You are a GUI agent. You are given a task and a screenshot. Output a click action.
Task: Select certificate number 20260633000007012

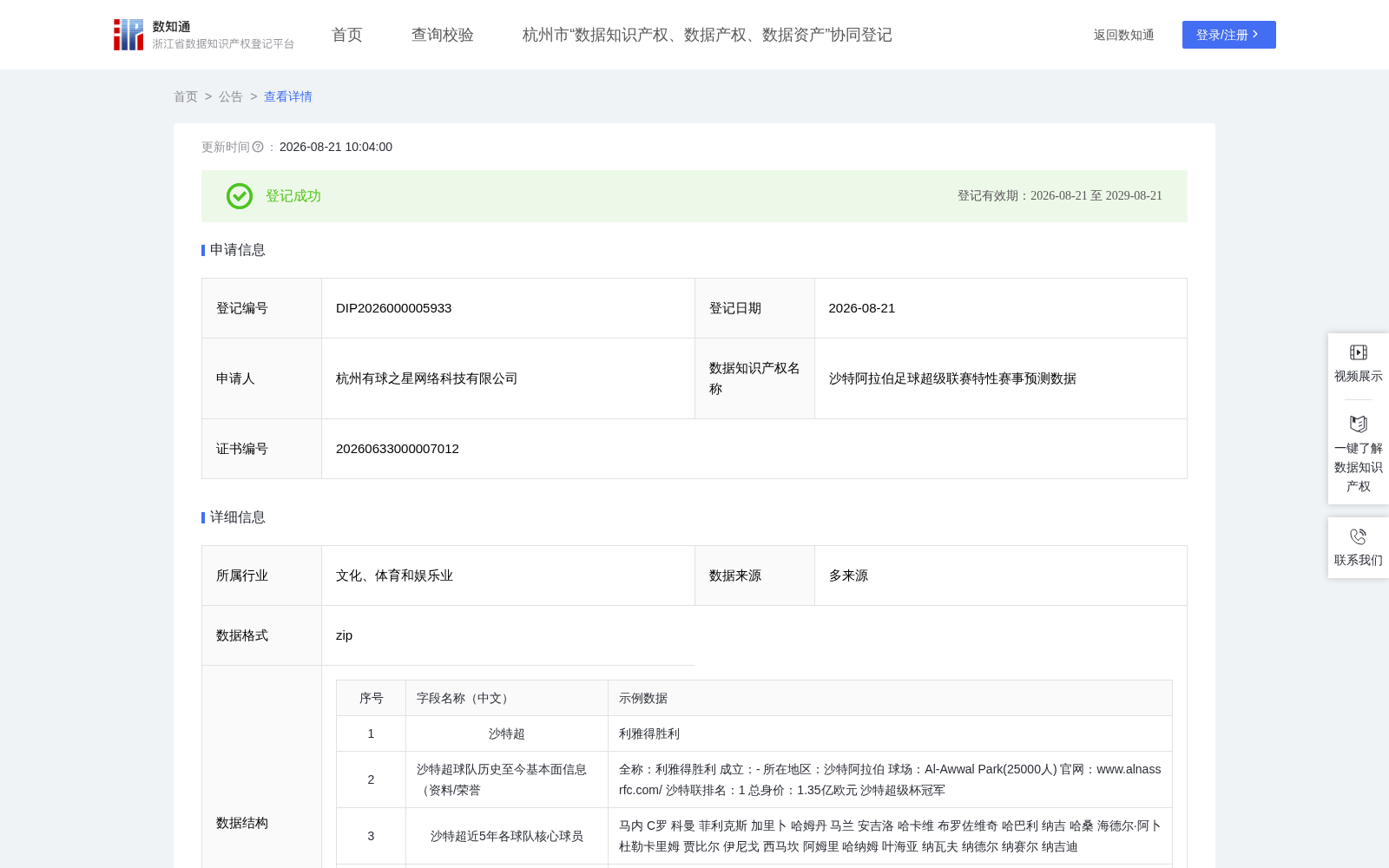(x=398, y=449)
